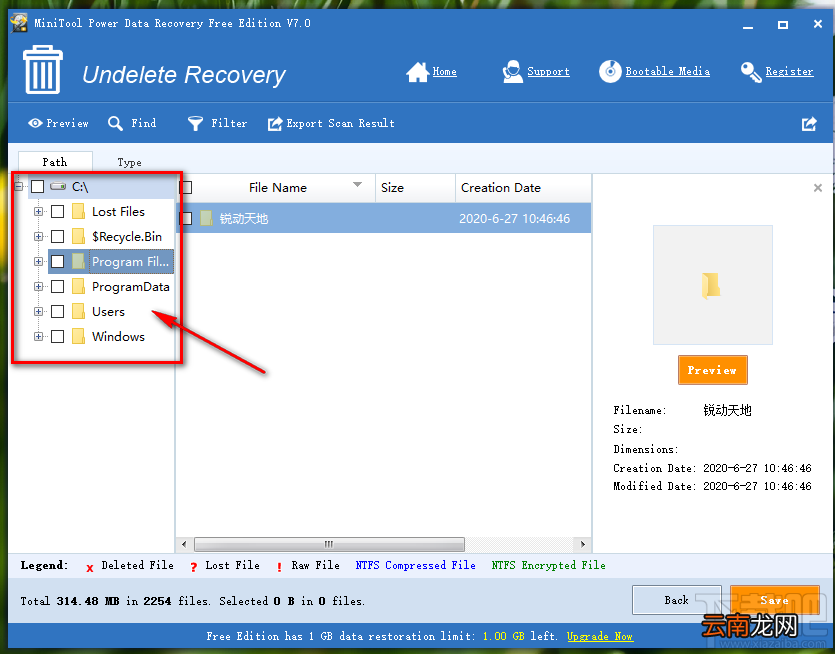Open the Support link
The height and width of the screenshot is (654, 835).
(549, 72)
